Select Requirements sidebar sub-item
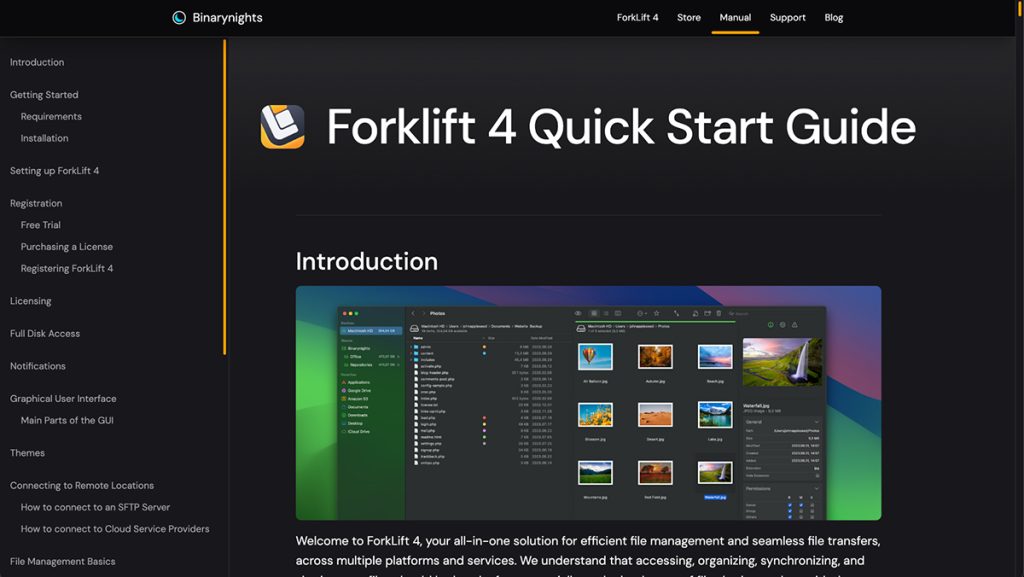Viewport: 1024px width, 577px height. (51, 117)
